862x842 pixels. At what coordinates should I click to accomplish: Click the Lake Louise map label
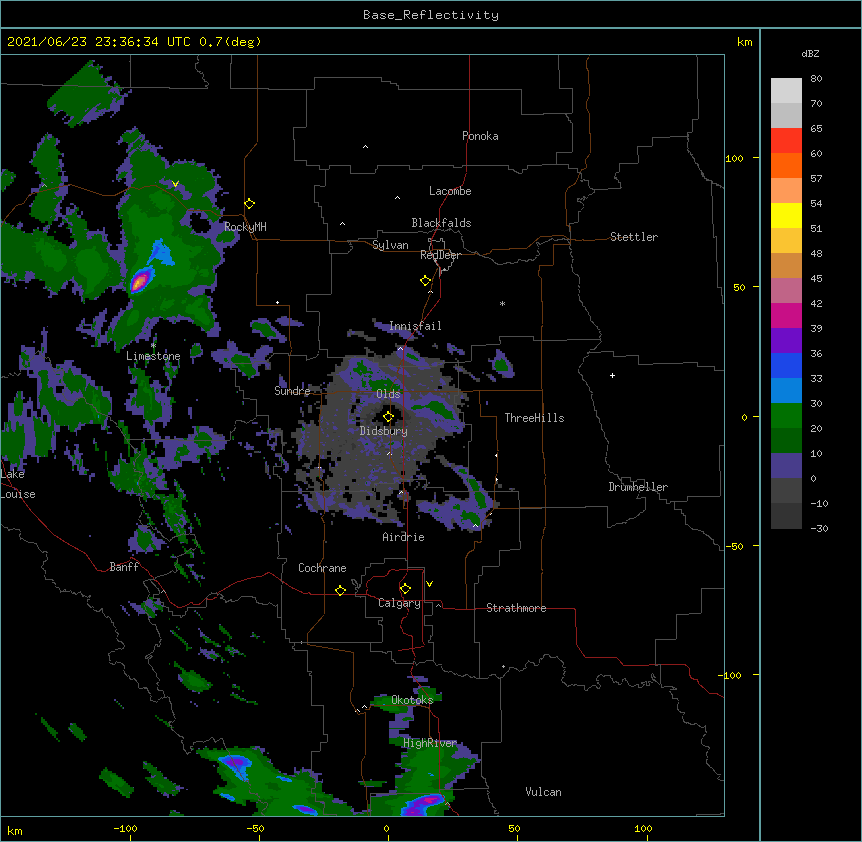pos(18,484)
